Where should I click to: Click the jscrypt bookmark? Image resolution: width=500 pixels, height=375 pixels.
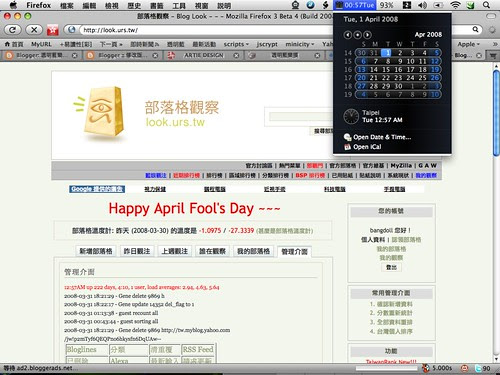point(267,44)
